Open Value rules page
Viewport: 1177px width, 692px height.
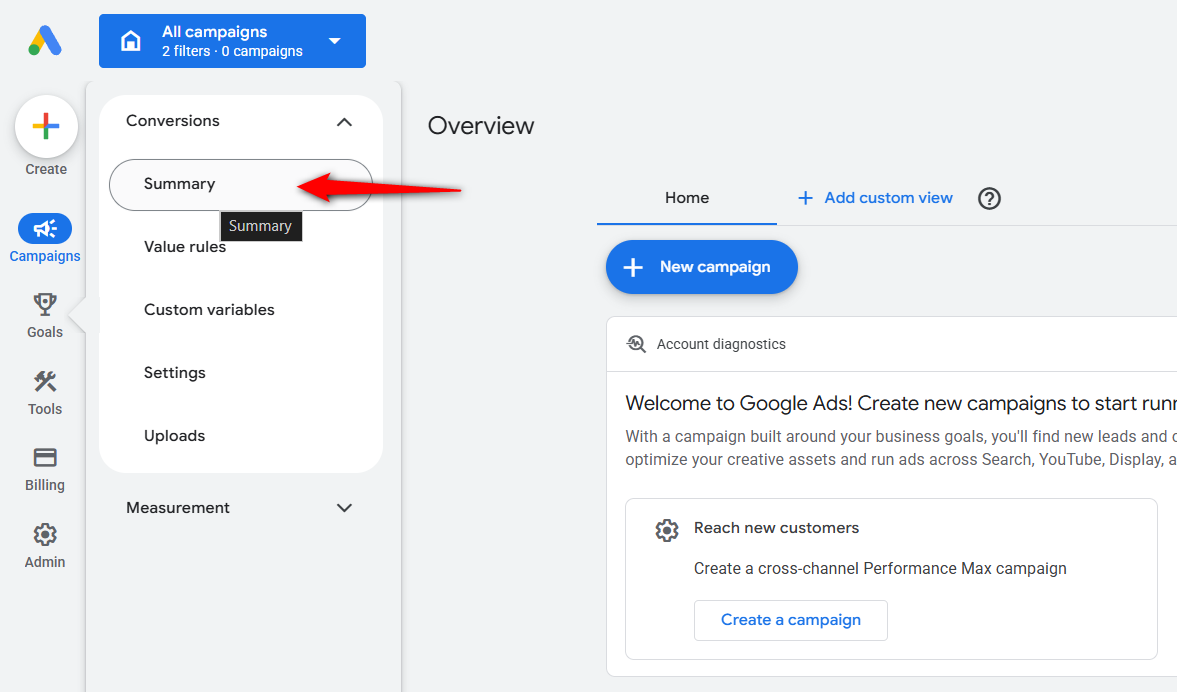(185, 247)
